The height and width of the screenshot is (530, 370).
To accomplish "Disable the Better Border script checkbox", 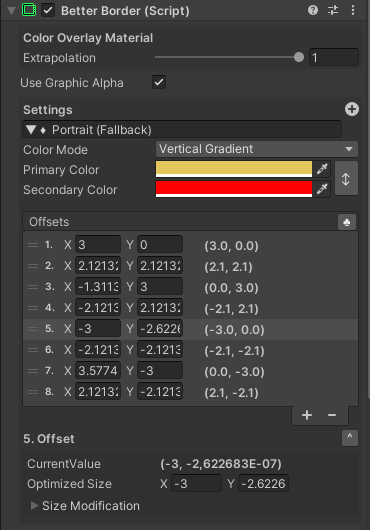I will 48,10.
